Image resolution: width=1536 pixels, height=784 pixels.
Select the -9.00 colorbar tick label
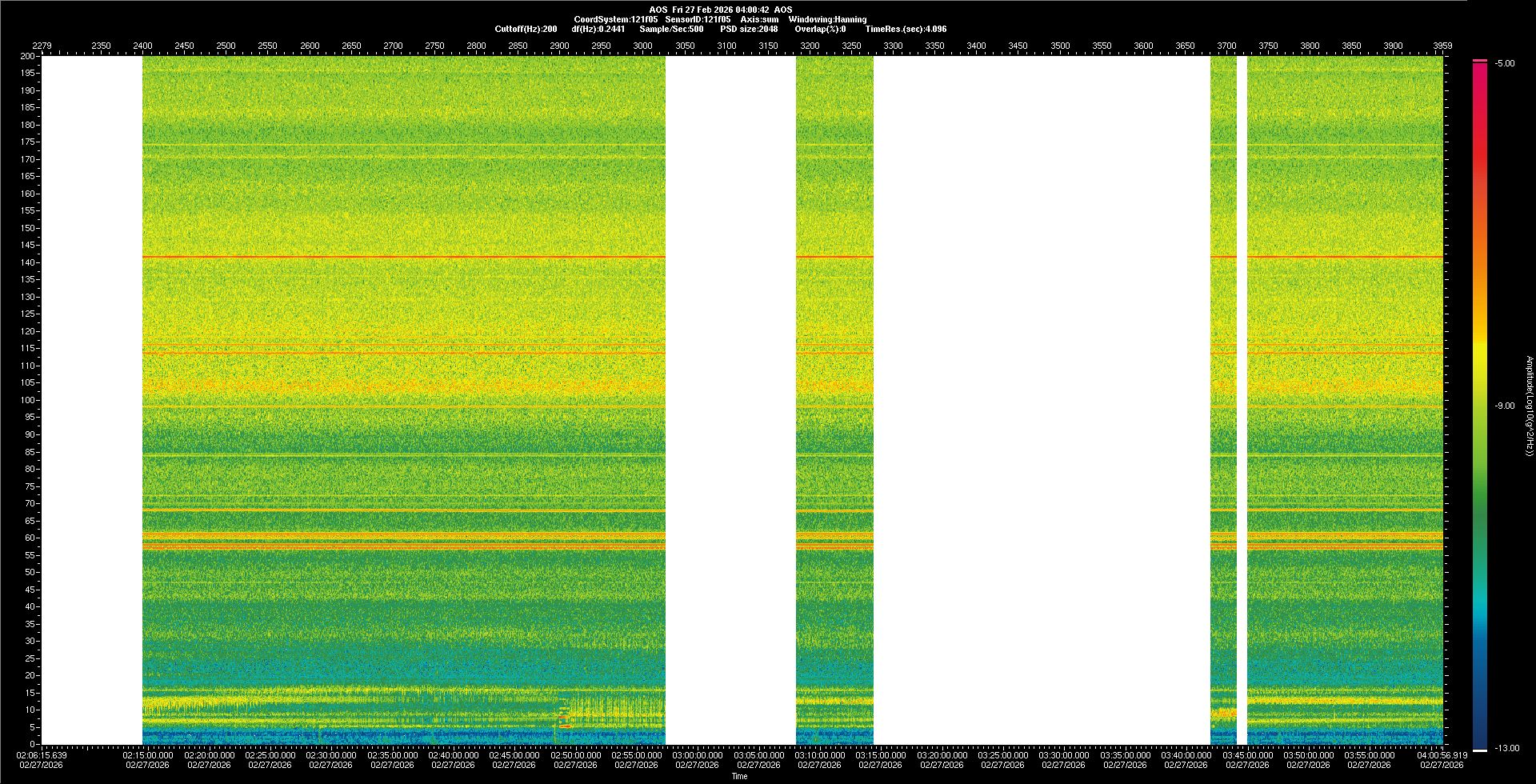coord(1505,406)
